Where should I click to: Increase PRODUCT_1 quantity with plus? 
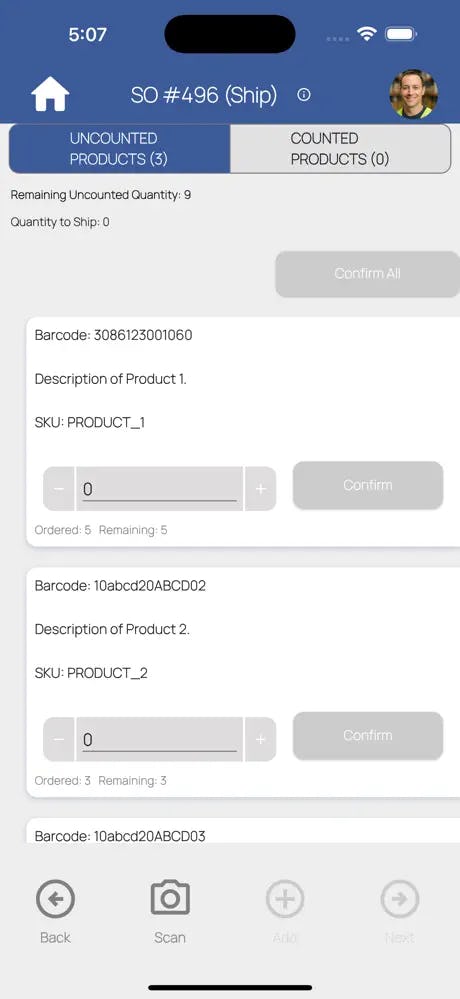(261, 489)
